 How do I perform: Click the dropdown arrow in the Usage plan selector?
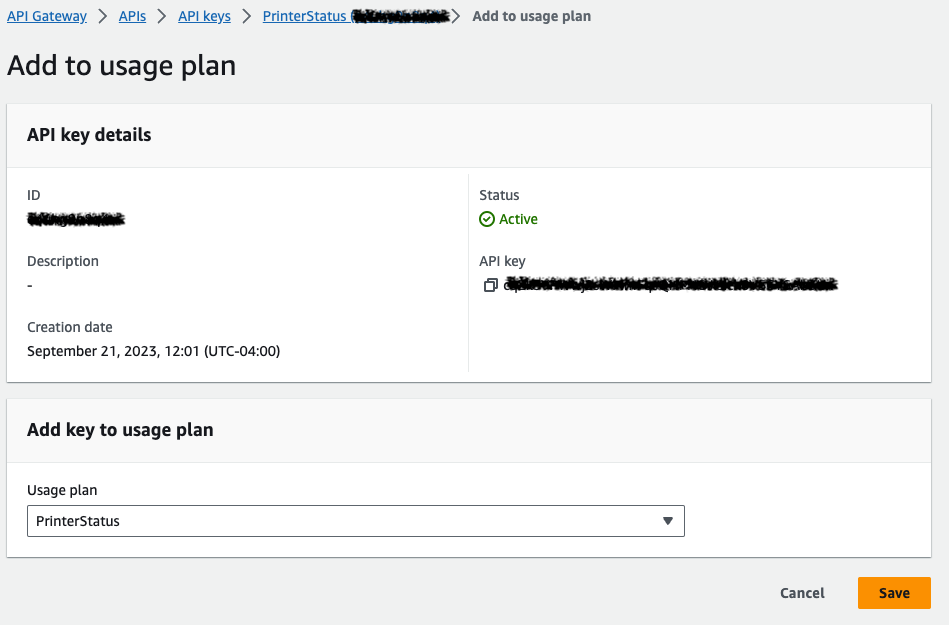coord(667,521)
